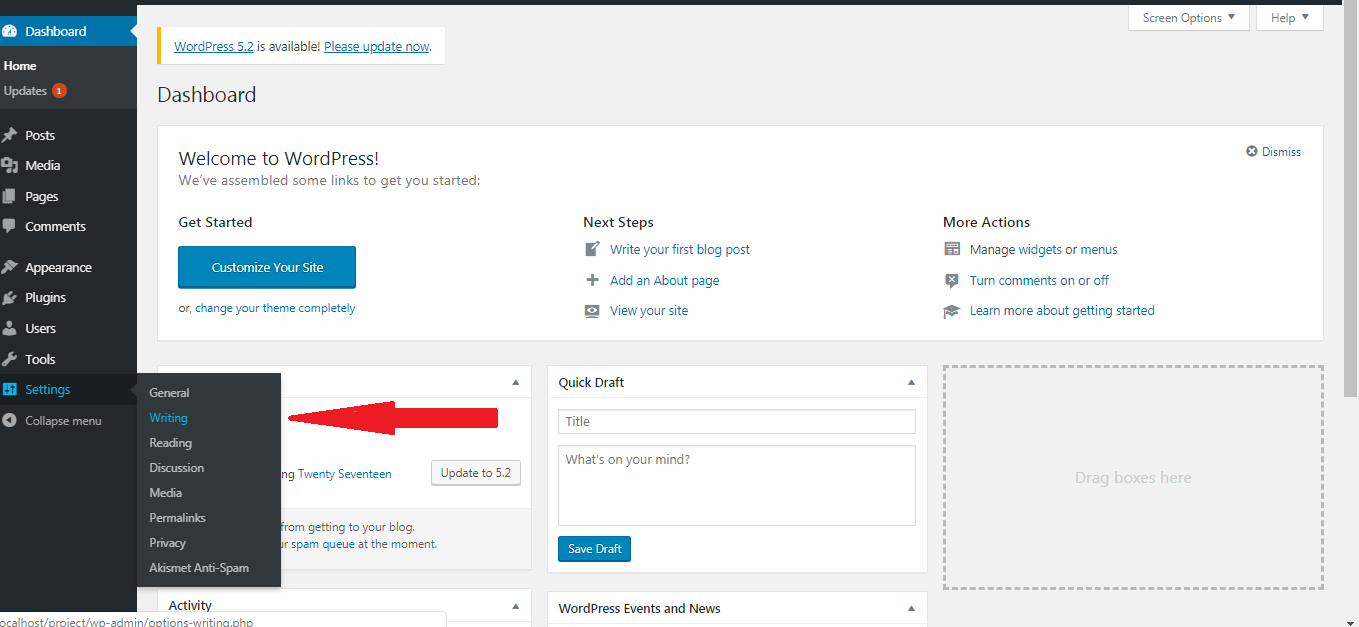This screenshot has width=1359, height=627.
Task: Open Posts label in admin sidebar
Action: (x=40, y=135)
